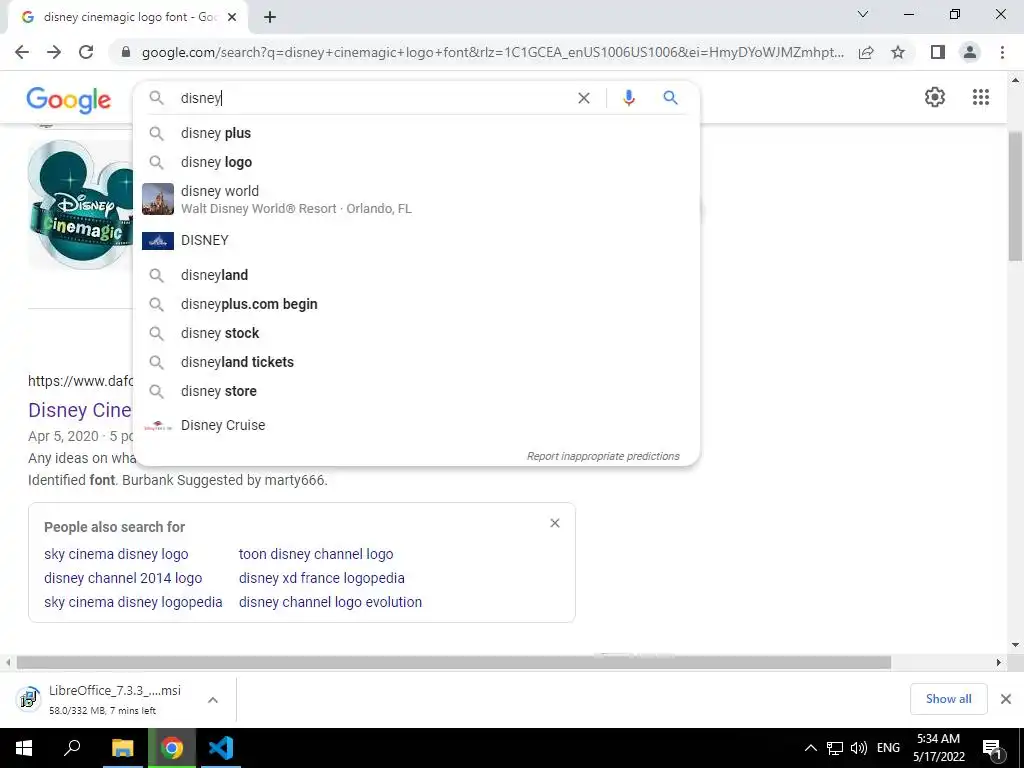The height and width of the screenshot is (768, 1024).
Task: Click into the search field containing disney
Action: tap(372, 98)
